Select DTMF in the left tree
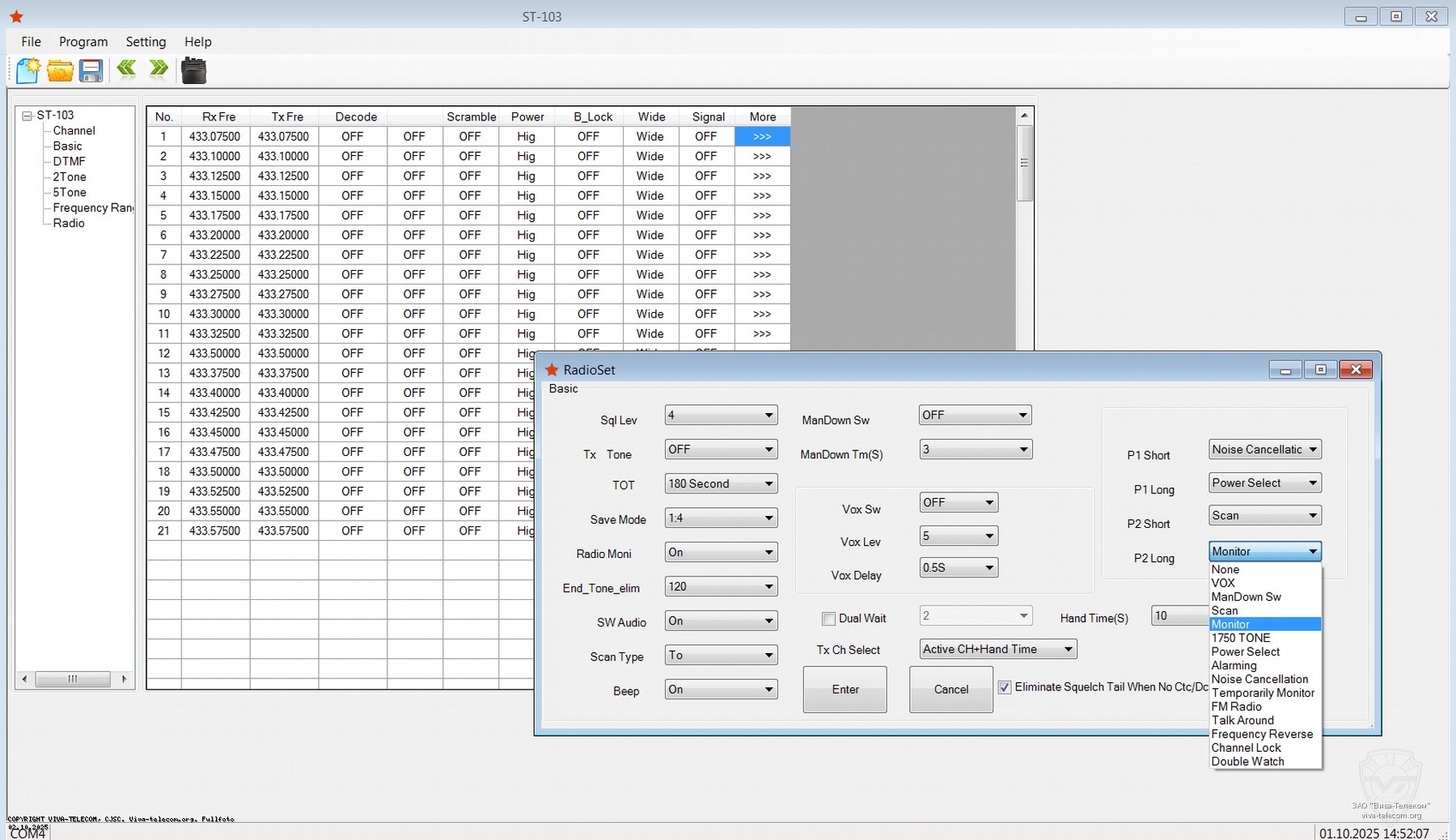This screenshot has width=1456, height=840. tap(69, 162)
